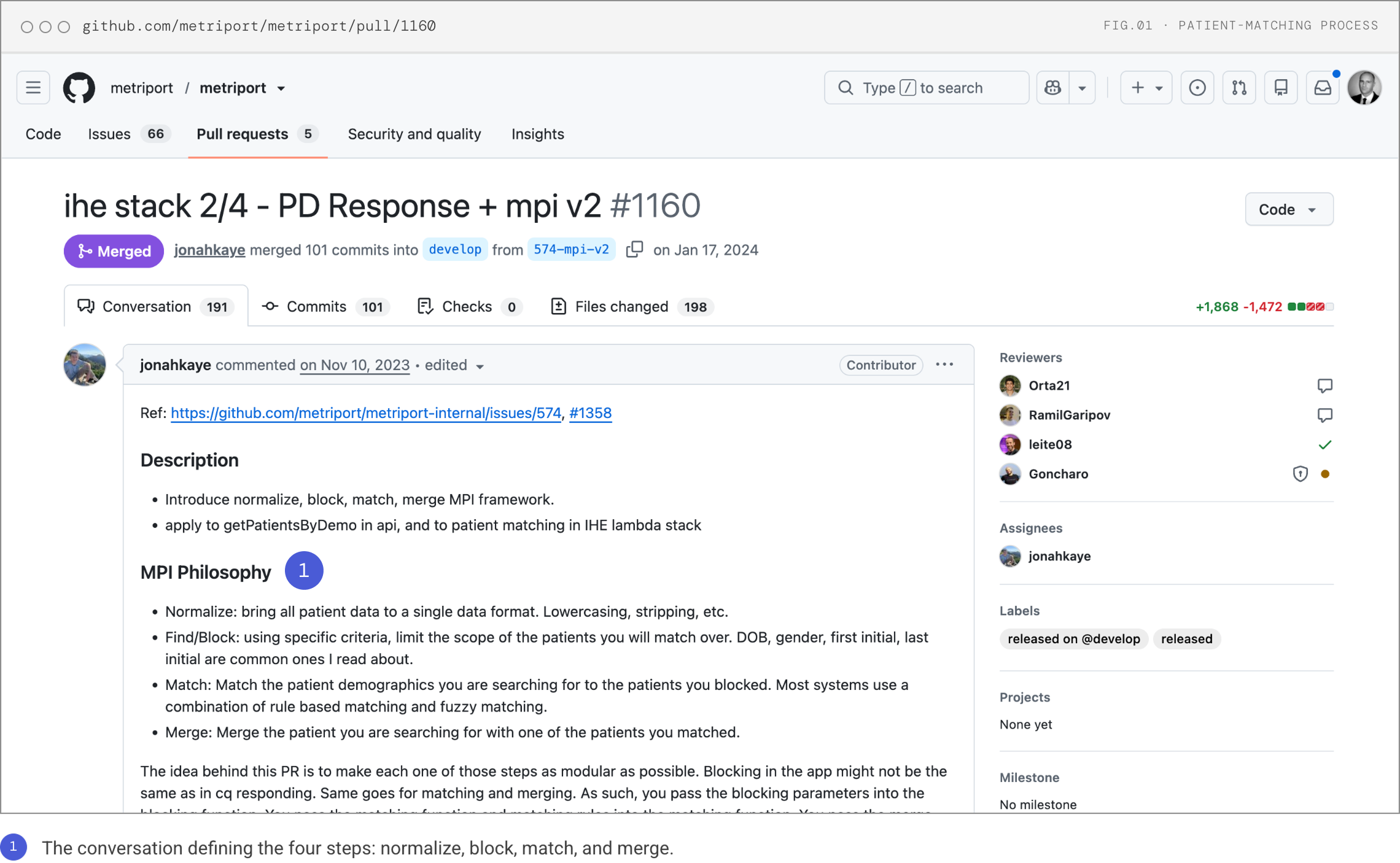Click leite08's reviewer avatar

coord(1010,444)
